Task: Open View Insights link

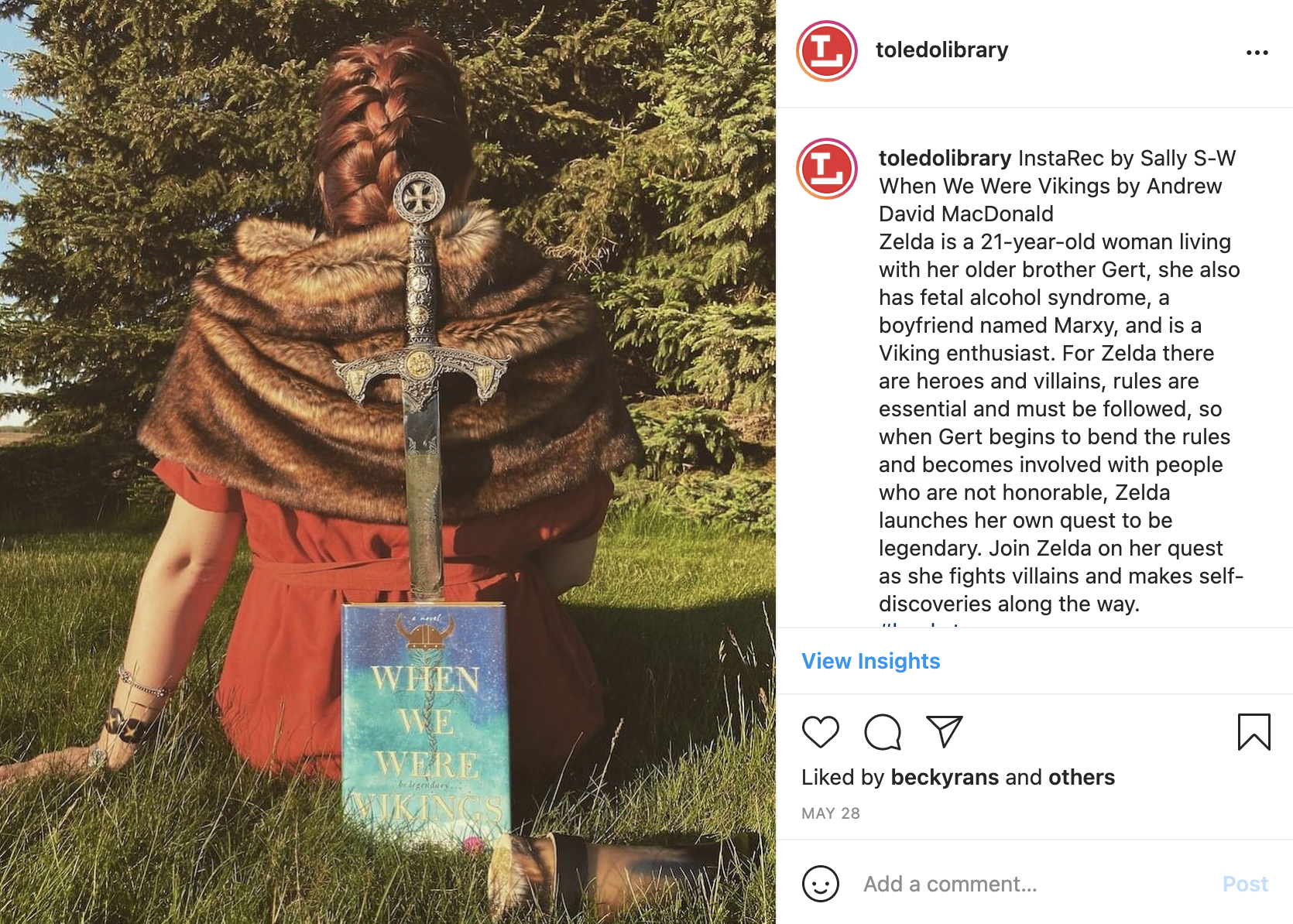Action: pyautogui.click(x=870, y=661)
